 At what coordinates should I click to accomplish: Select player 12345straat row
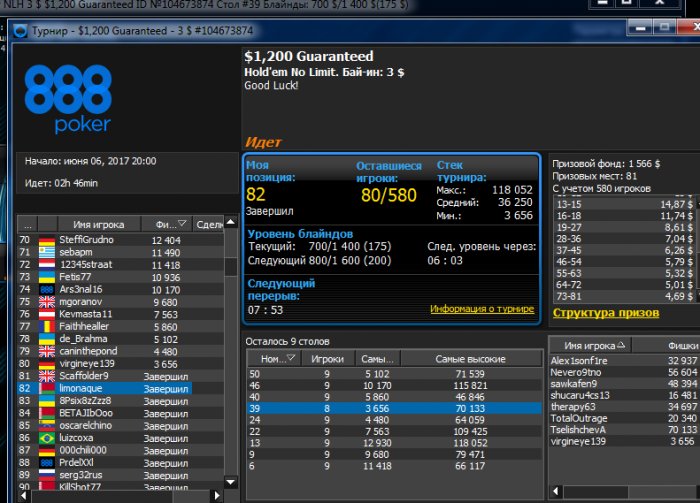click(120, 265)
